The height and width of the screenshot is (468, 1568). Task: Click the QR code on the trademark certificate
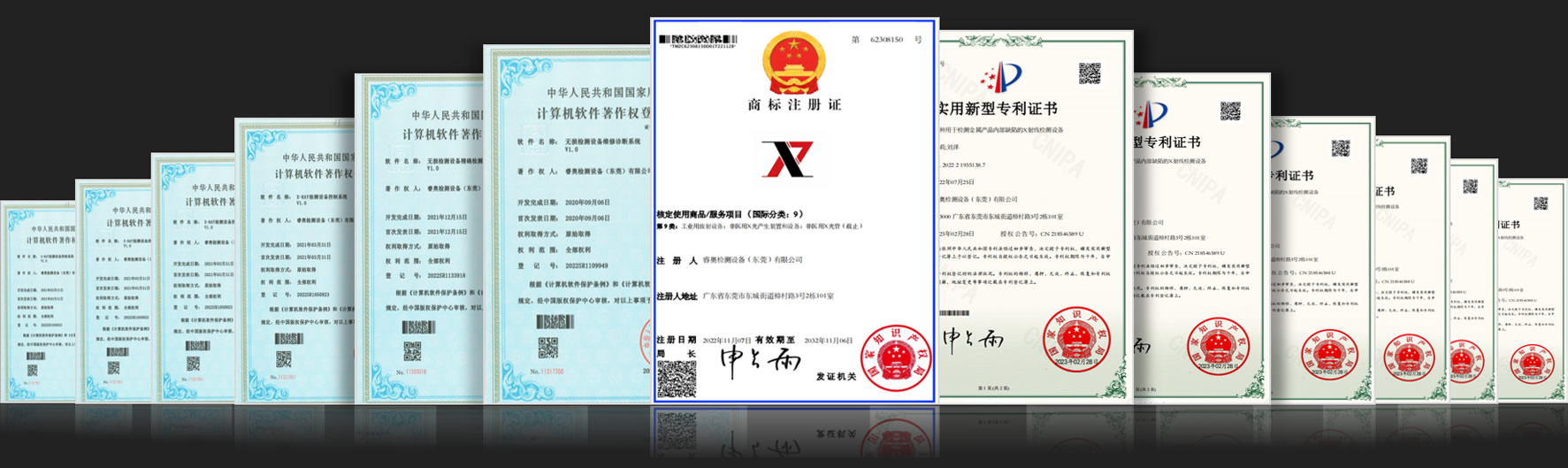coord(677,378)
